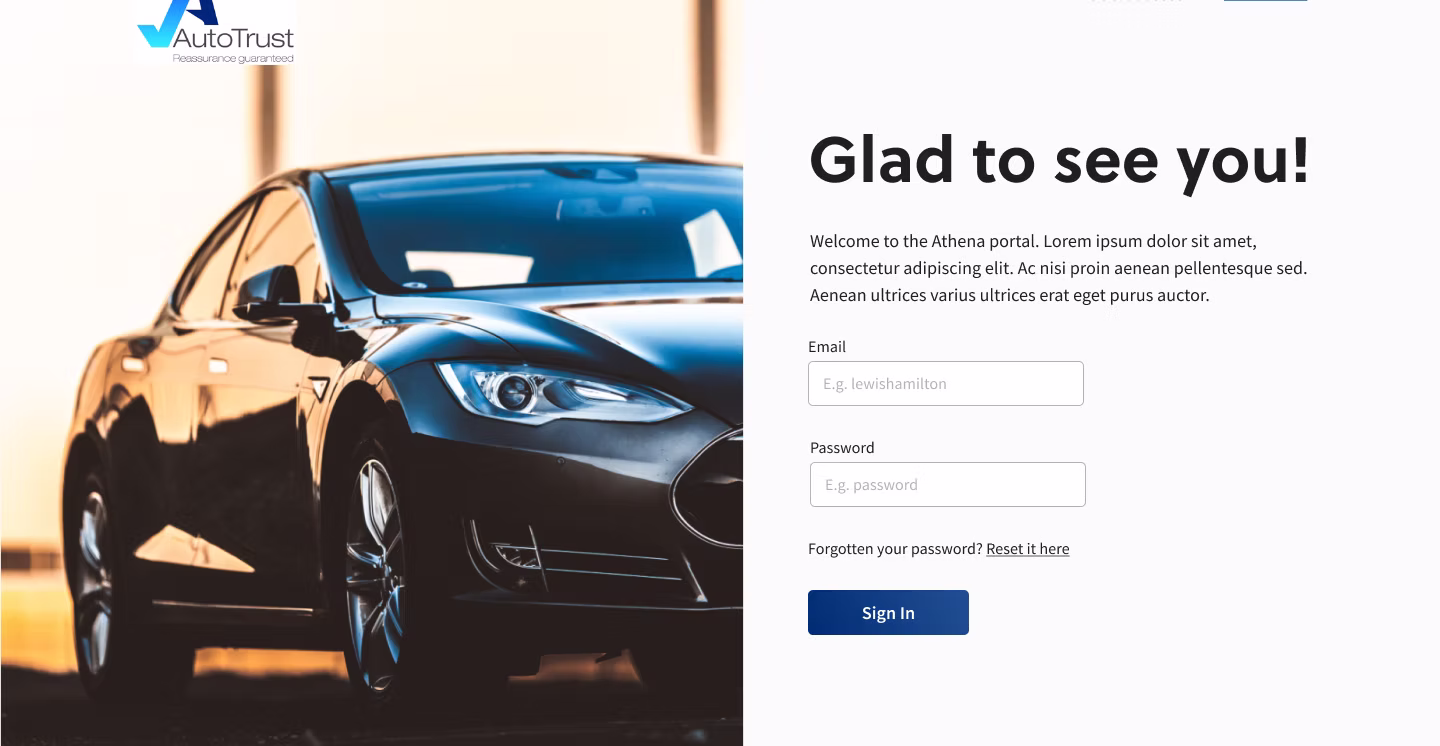The width and height of the screenshot is (1440, 746).
Task: Click the Reassurance guaranteed tagline under logo
Action: coord(233,59)
